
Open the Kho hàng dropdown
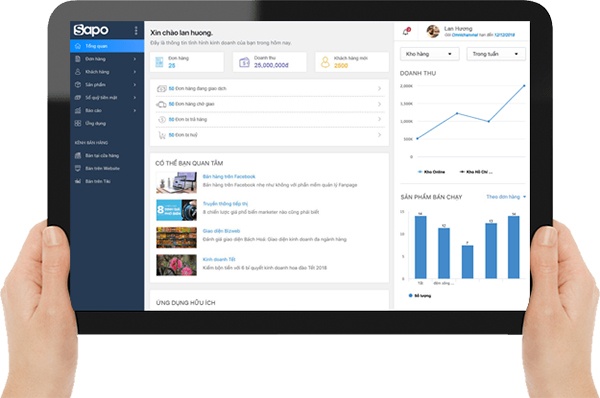[429, 54]
